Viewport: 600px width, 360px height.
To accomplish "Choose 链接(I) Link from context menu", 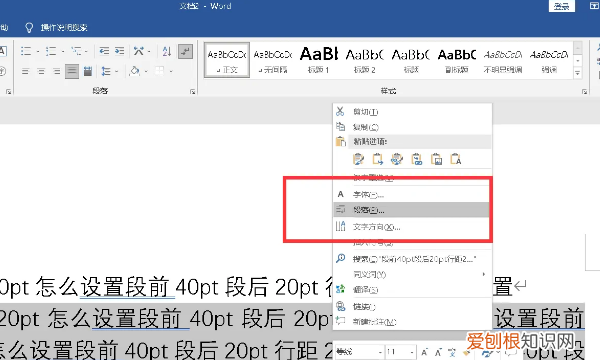I will point(412,306).
